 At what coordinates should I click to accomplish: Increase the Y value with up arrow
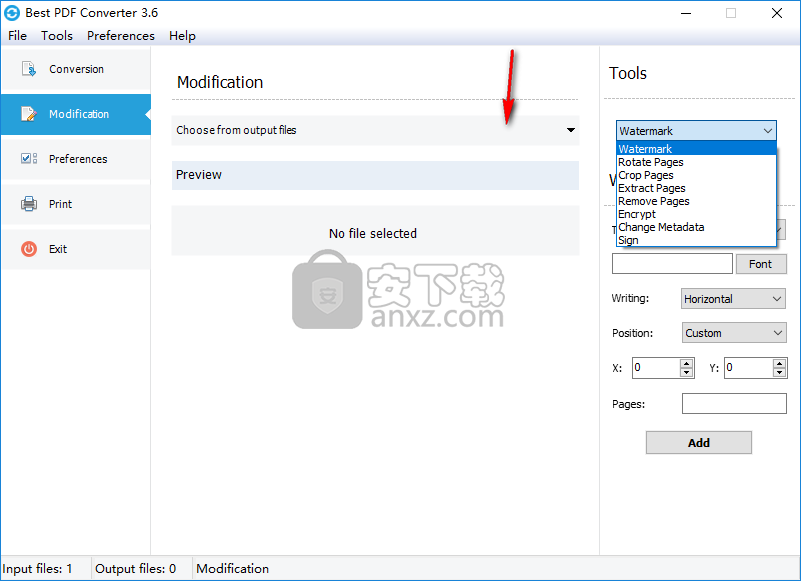779,363
